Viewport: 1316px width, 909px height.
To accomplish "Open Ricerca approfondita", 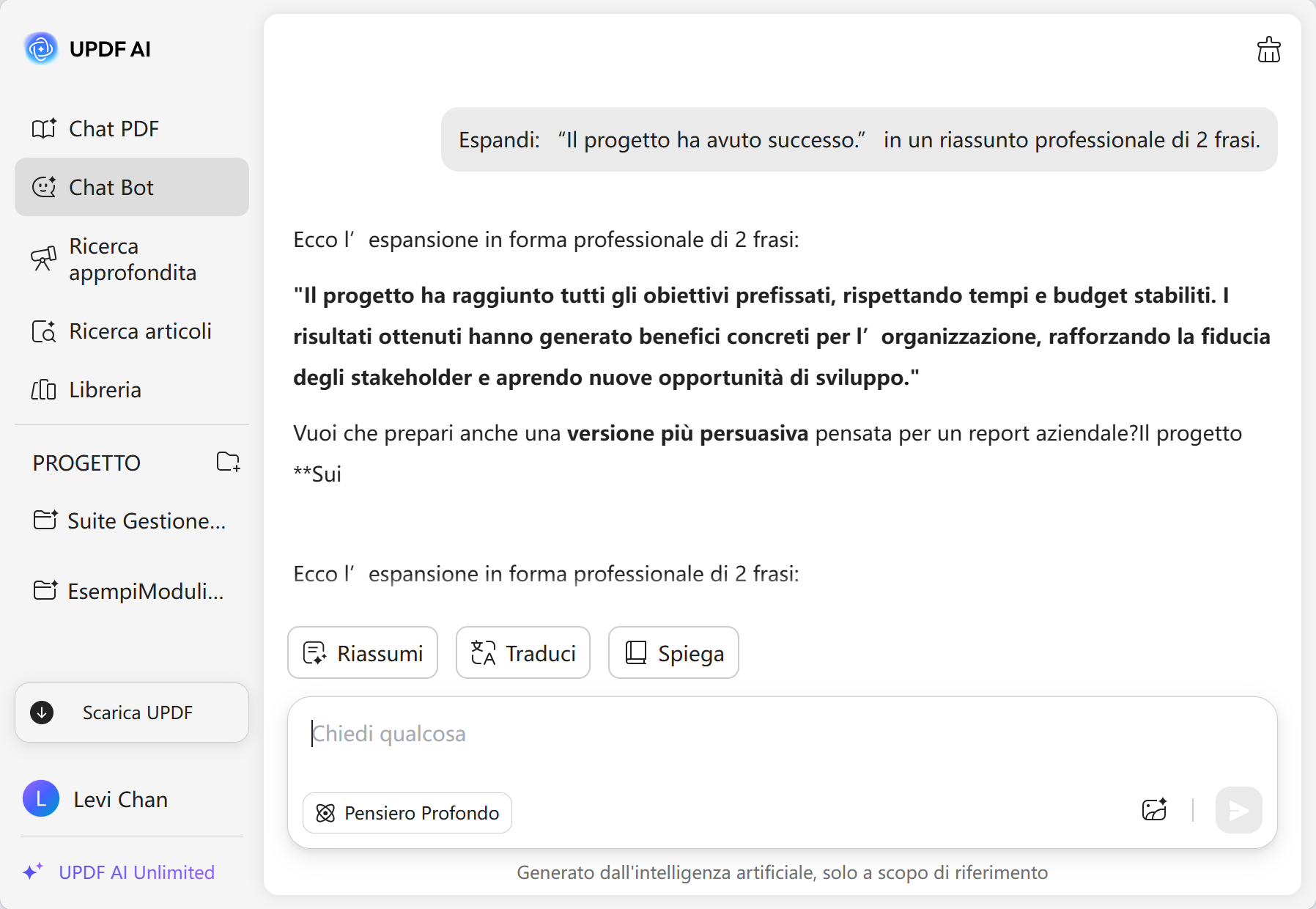I will tap(132, 260).
